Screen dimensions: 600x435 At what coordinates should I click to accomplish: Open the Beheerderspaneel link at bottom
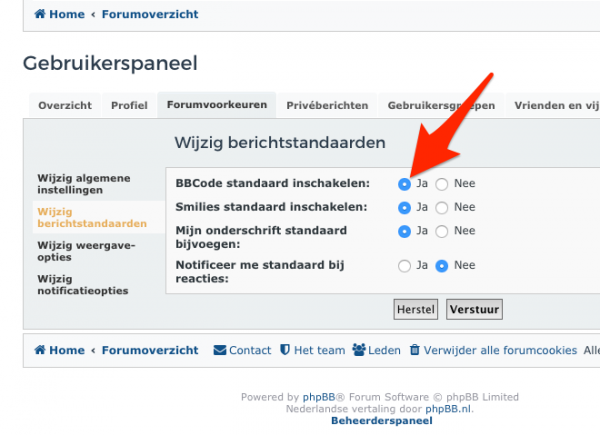tap(381, 421)
